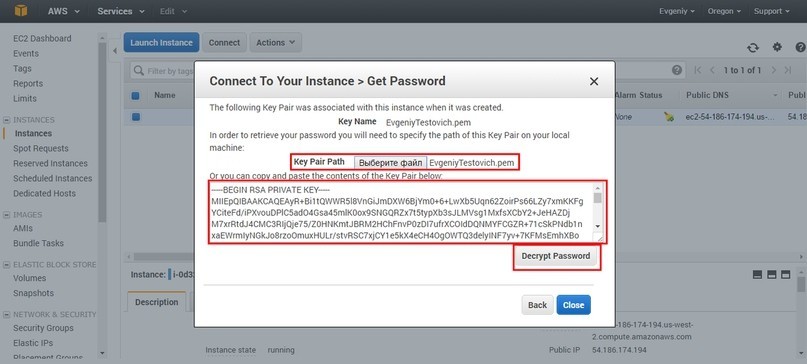Select the Description tab
Image resolution: width=807 pixels, height=364 pixels.
[x=156, y=302]
